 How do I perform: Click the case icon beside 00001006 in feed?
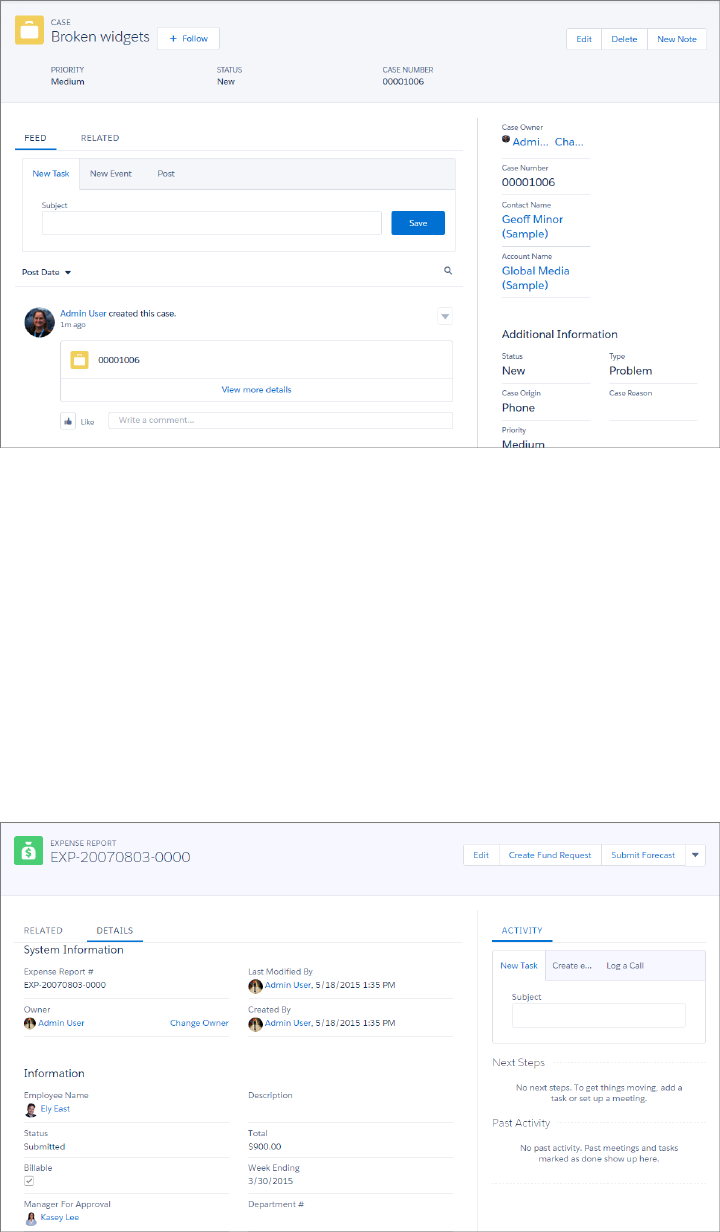[80, 359]
